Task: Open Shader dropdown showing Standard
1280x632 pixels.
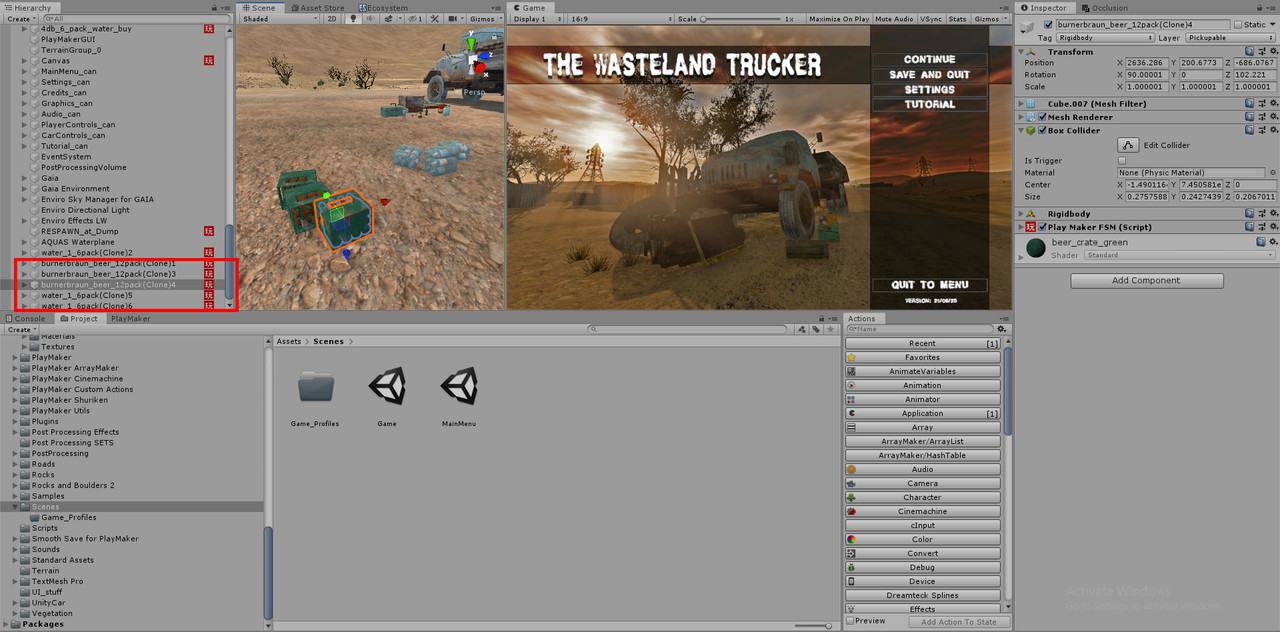Action: (1180, 255)
